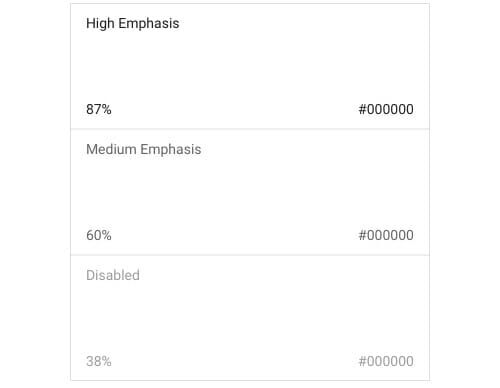This screenshot has height=388, width=500.
Task: Click the word Medium in the second card
Action: click(x=111, y=149)
